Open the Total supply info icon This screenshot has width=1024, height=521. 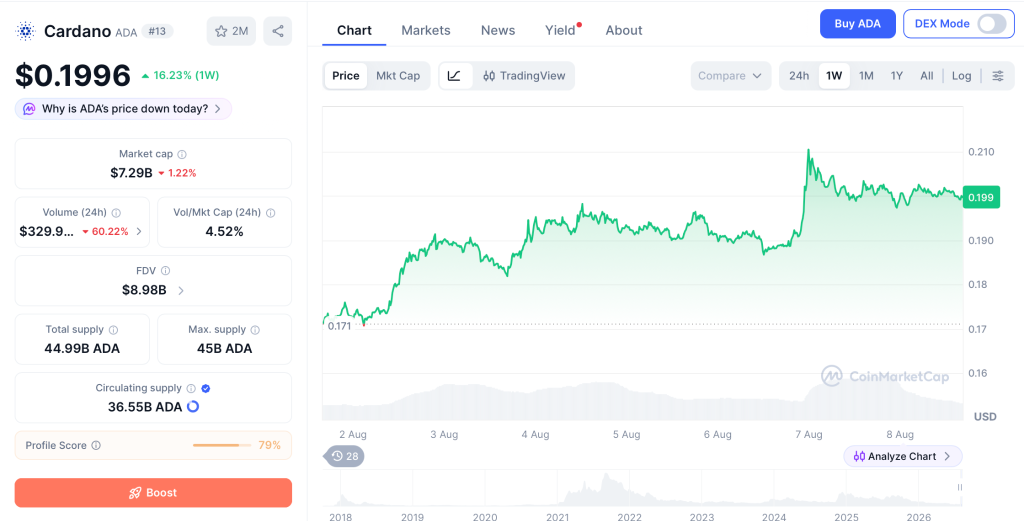113,330
